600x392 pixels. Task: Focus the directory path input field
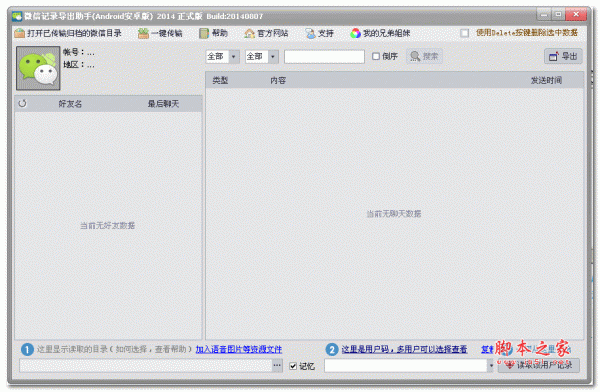[146, 366]
